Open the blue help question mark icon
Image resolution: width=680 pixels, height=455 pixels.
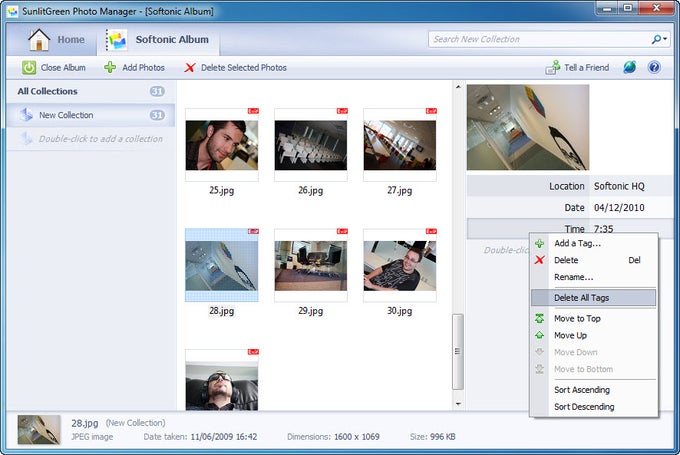pos(654,67)
